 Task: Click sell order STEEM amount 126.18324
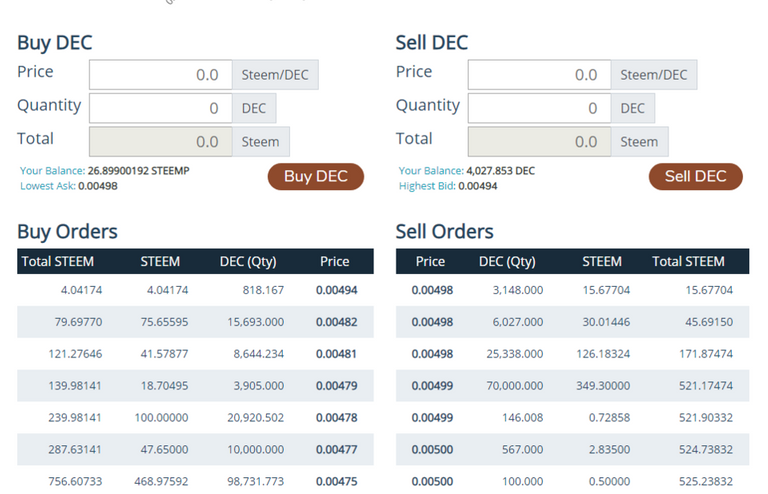point(603,354)
